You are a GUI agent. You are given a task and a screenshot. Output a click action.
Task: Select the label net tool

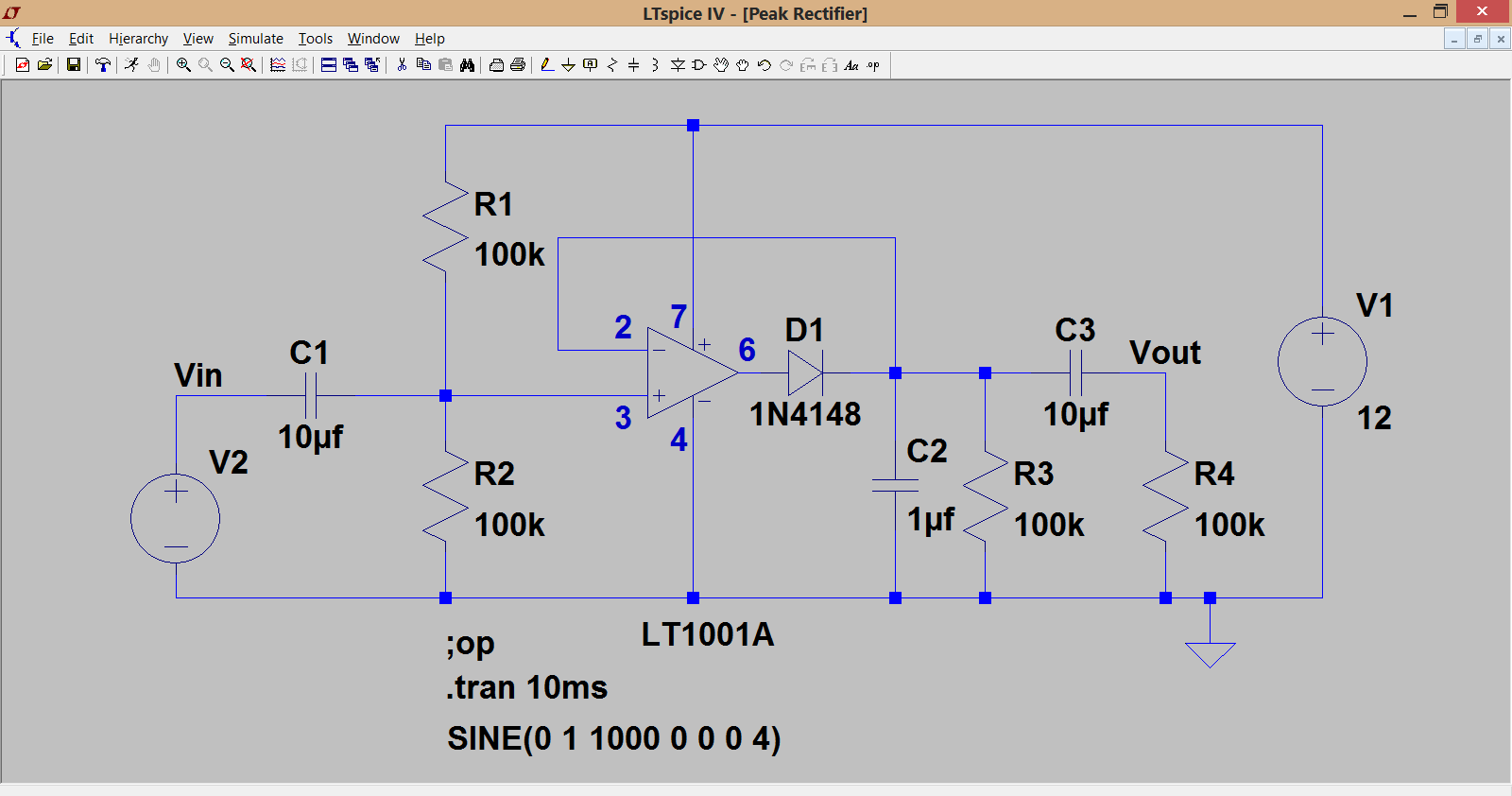click(x=591, y=65)
